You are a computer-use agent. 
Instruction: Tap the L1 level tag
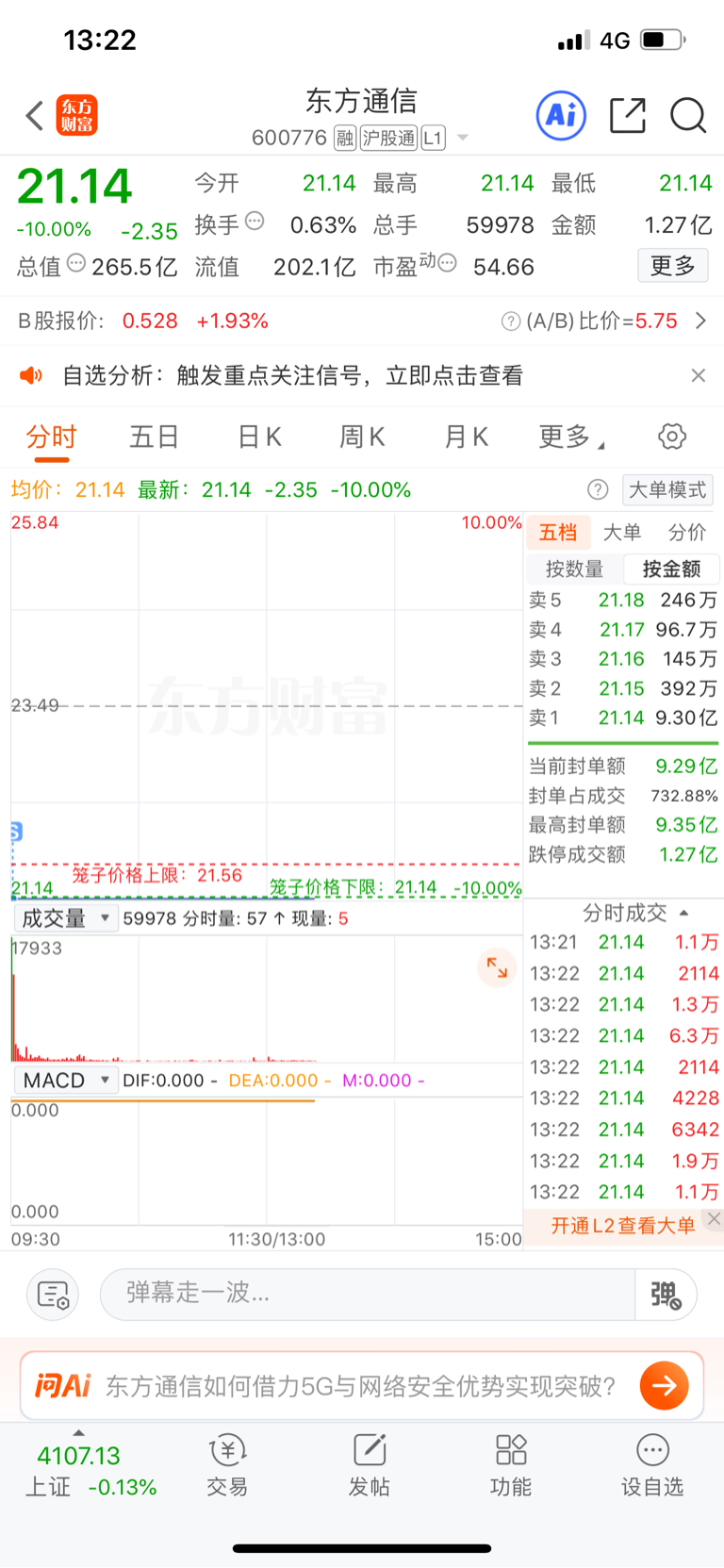tap(433, 139)
